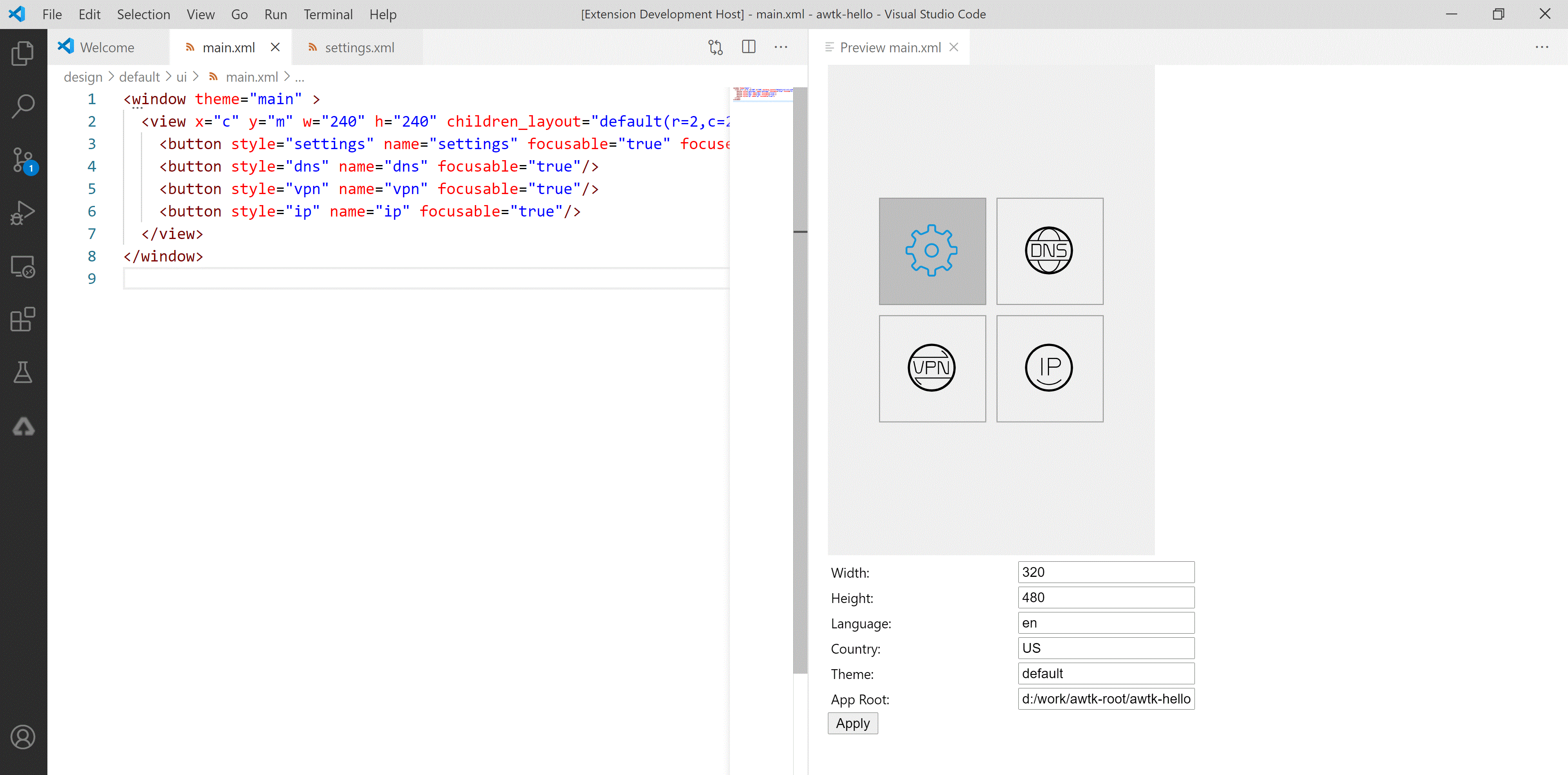
Task: Click the Language input field
Action: [x=1106, y=623]
